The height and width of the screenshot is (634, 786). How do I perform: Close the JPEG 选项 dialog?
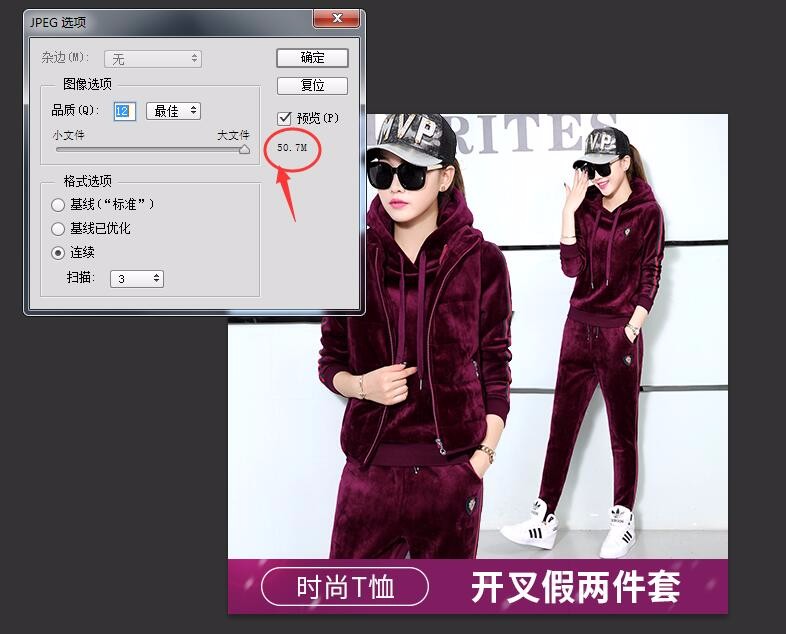click(x=336, y=20)
